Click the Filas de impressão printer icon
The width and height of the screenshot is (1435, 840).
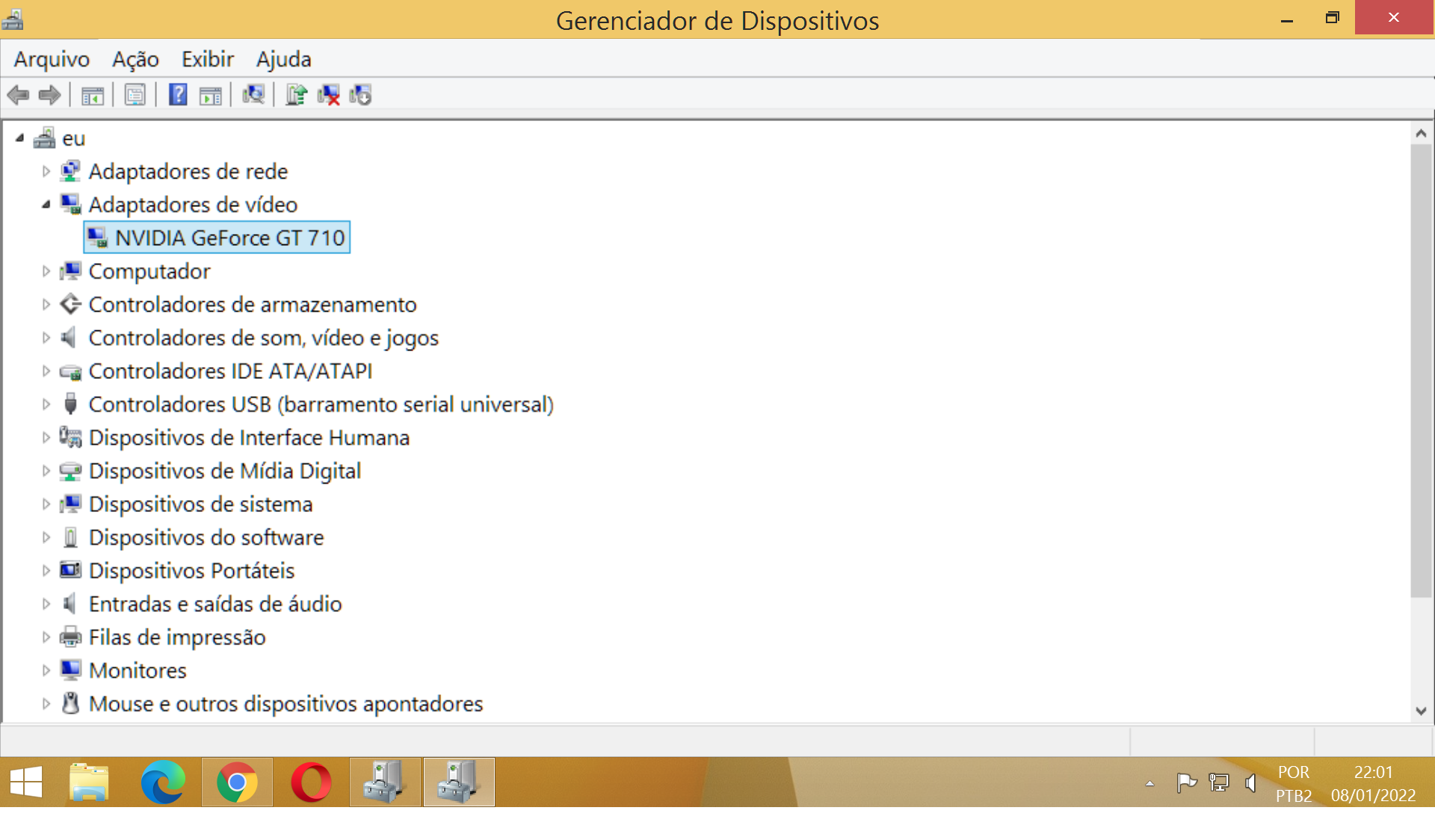(x=70, y=637)
